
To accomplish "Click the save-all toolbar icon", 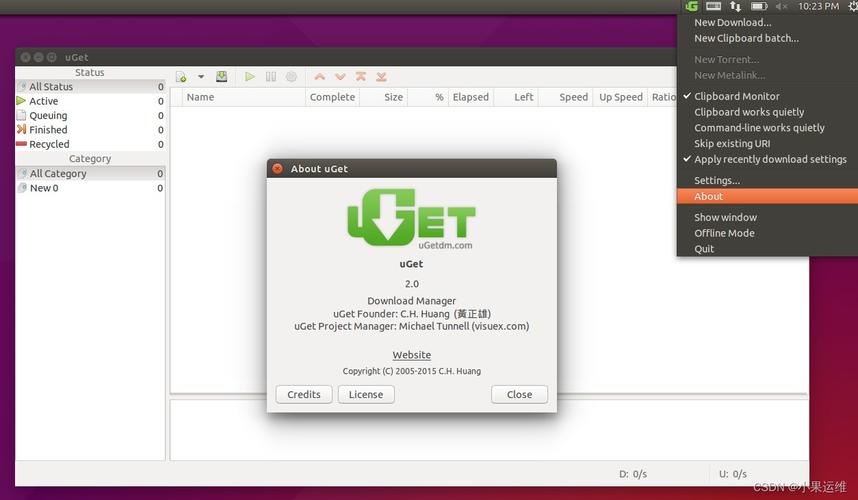I will coord(222,77).
